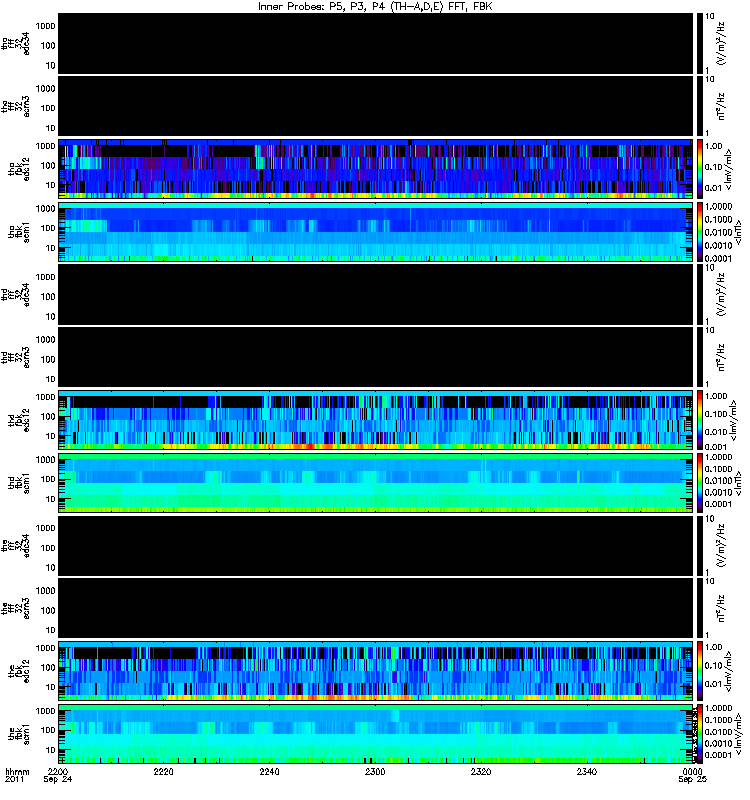Click the thd fbk scm1 spectrogram panel
The width and height of the screenshot is (750, 800).
pyautogui.click(x=376, y=483)
